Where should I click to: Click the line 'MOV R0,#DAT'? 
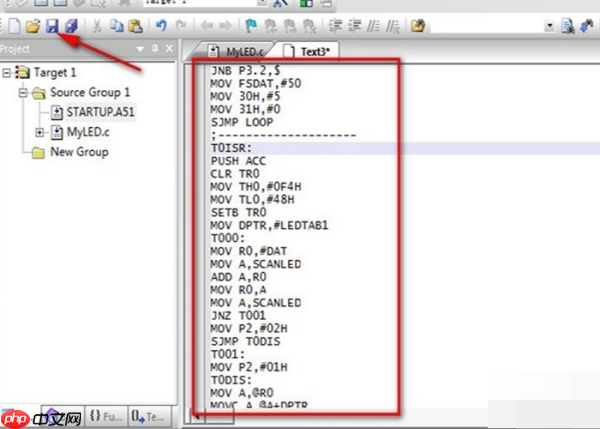point(249,251)
